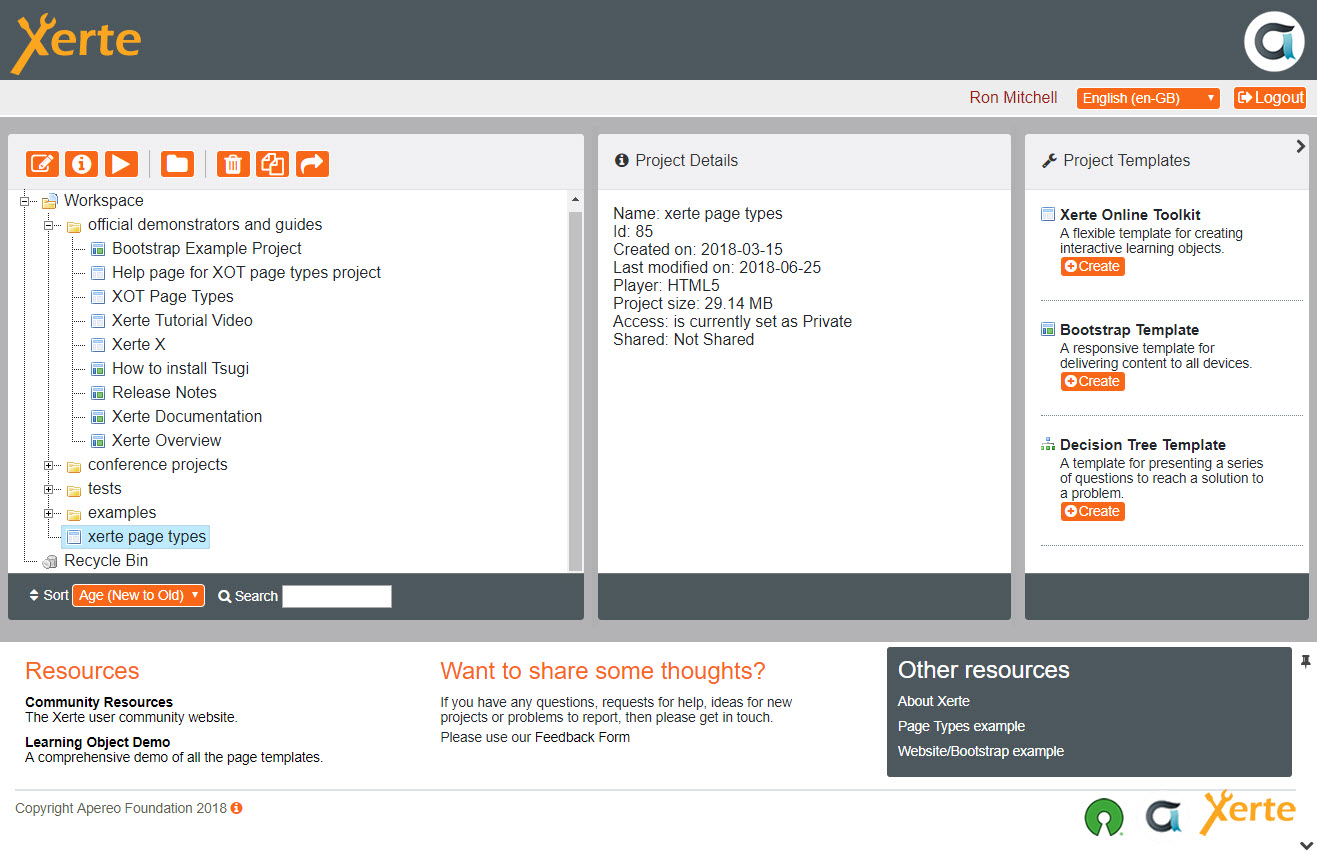This screenshot has height=856, width=1317.
Task: Select the Xerte Documentation project
Action: click(187, 417)
